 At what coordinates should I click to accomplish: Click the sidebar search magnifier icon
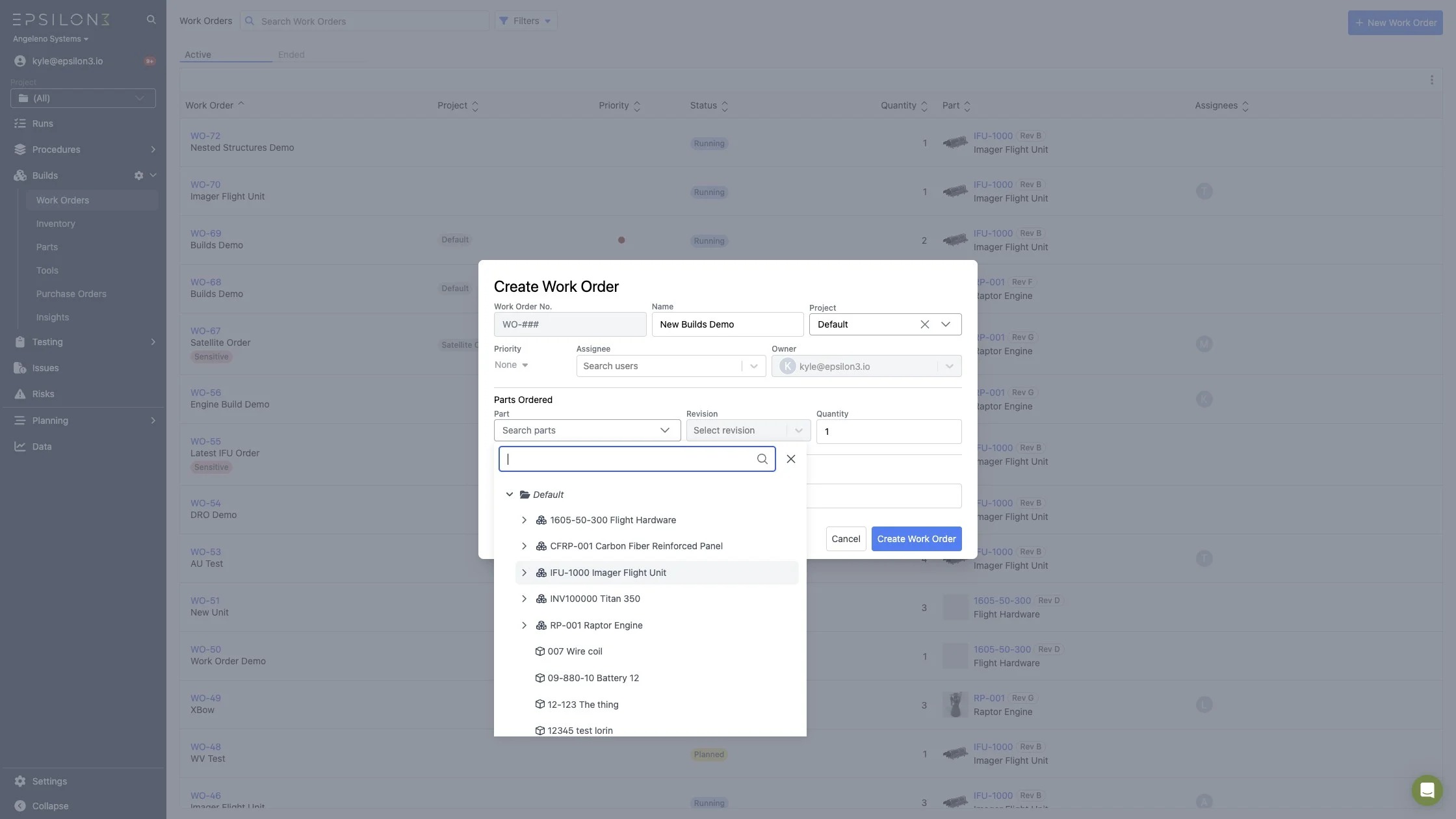pyautogui.click(x=151, y=19)
